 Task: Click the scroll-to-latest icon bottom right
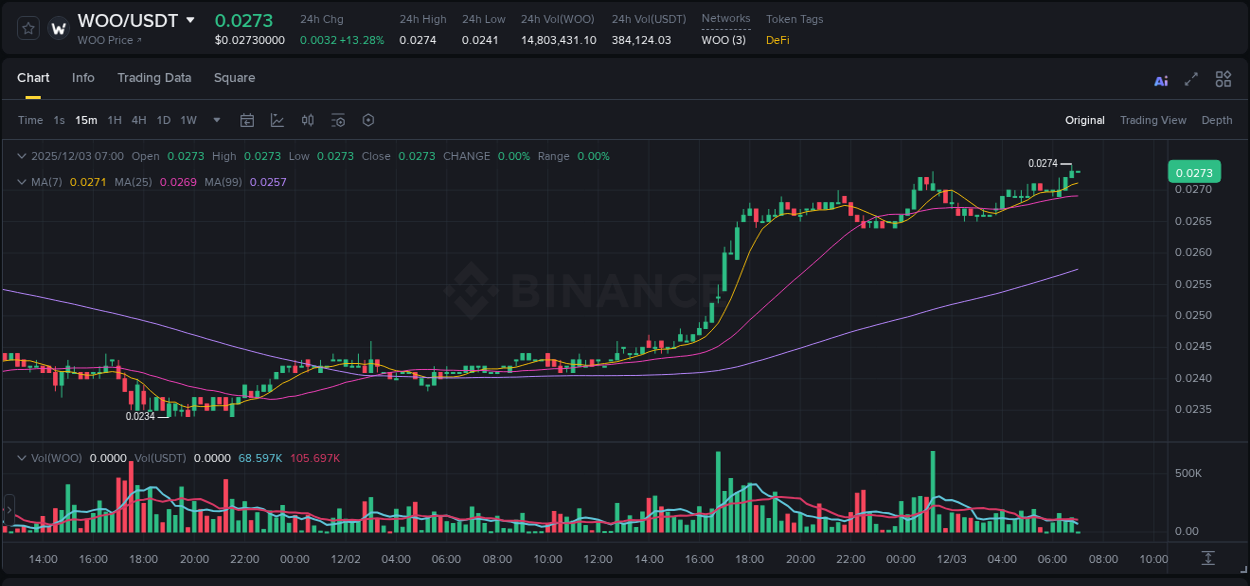pyautogui.click(x=1207, y=560)
